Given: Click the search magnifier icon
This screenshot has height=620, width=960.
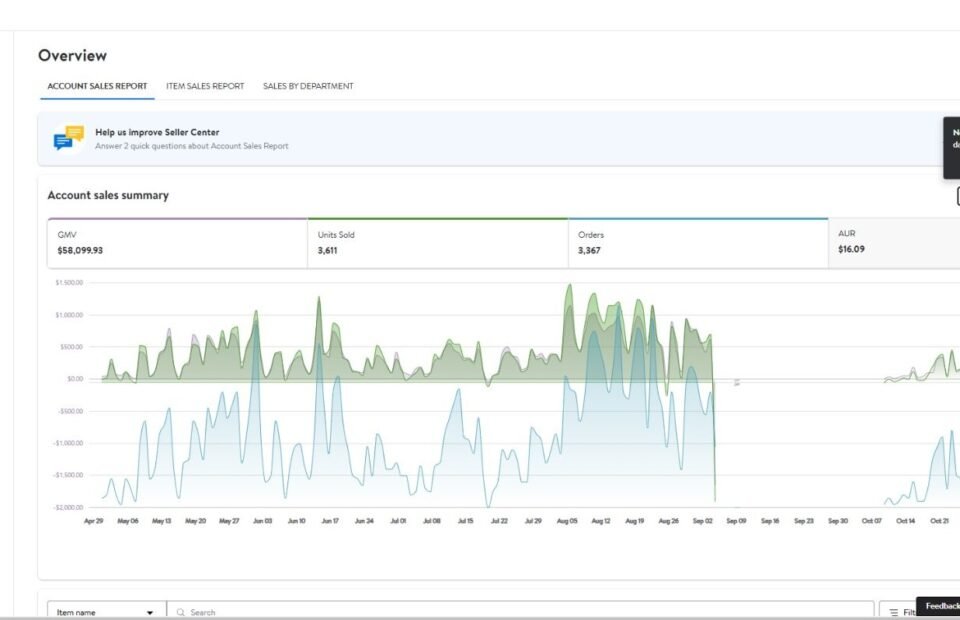Looking at the screenshot, I should point(181,612).
